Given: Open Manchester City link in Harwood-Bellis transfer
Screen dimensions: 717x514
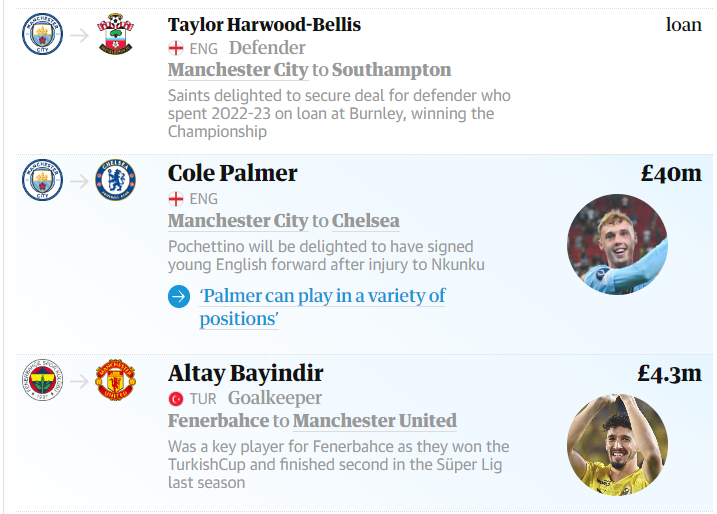Looking at the screenshot, I should [238, 70].
